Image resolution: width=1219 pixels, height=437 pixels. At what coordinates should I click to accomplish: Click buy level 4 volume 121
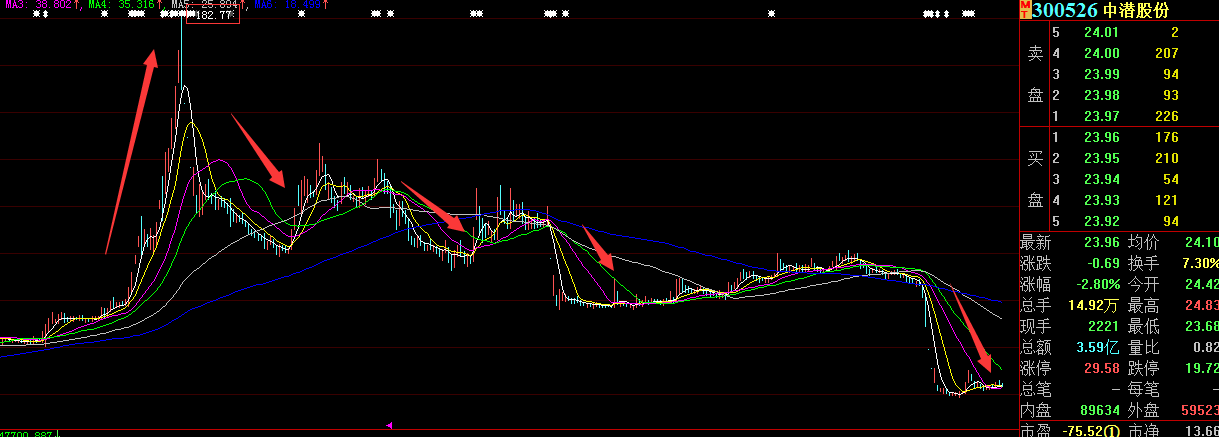pyautogui.click(x=1166, y=200)
